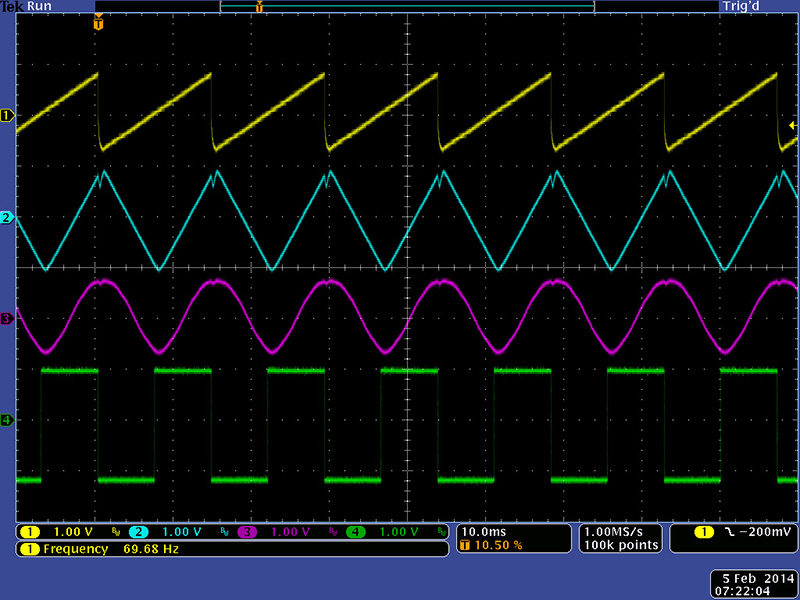Select the green channel 4 ground marker
Image resolution: width=800 pixels, height=600 pixels.
(x=7, y=420)
